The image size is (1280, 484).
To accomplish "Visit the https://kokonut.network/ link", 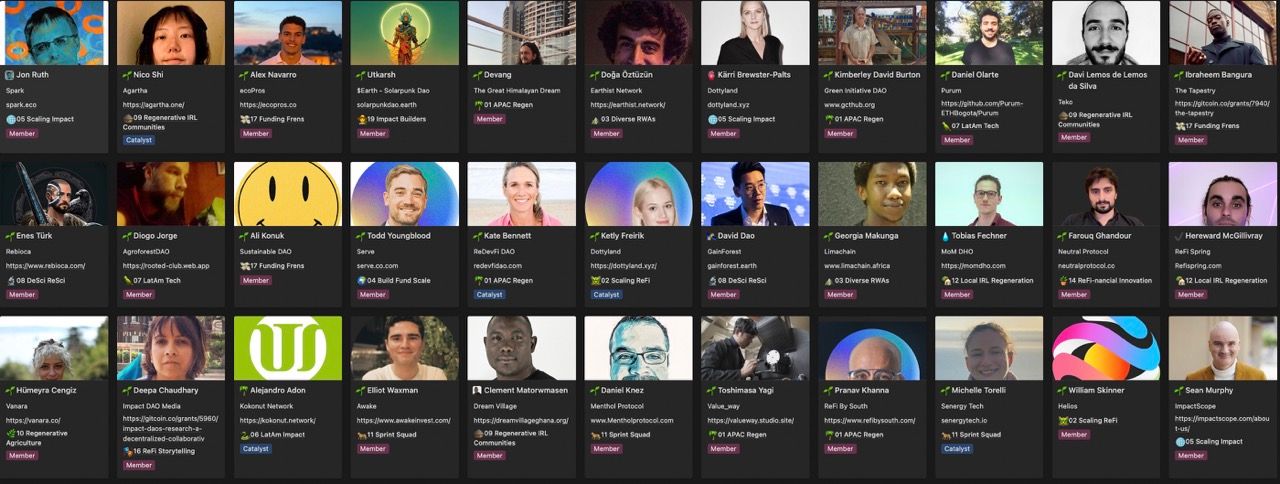I will (277, 421).
